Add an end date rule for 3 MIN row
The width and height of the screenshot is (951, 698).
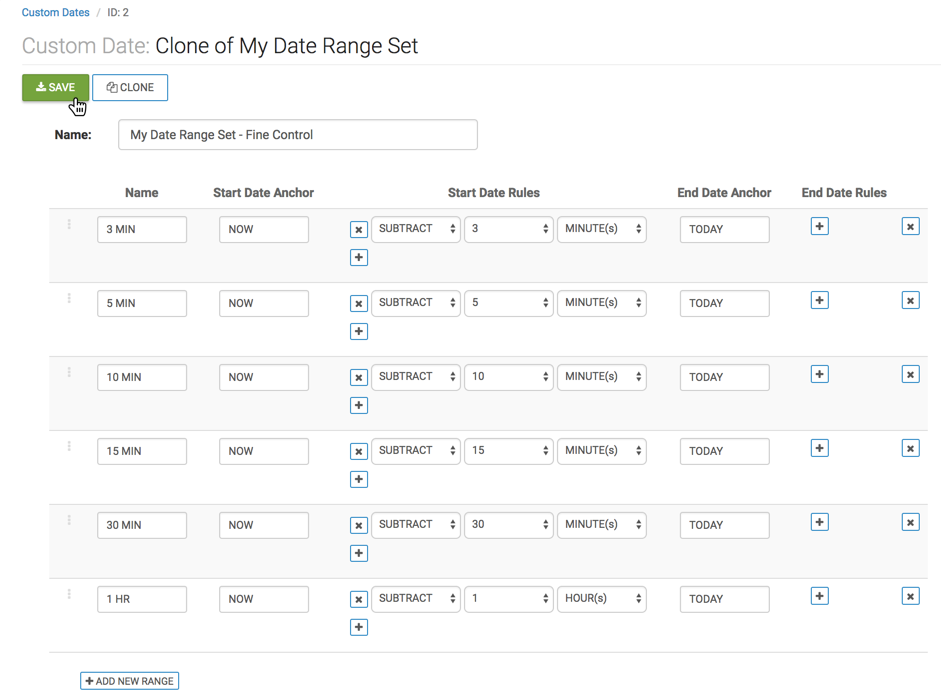click(x=819, y=227)
